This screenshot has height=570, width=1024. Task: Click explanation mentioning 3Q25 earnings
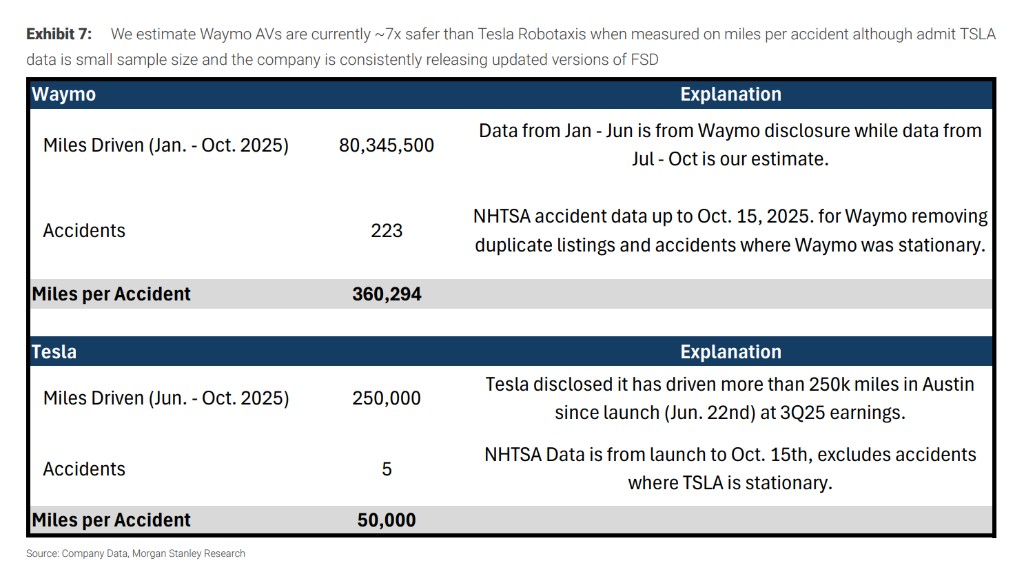coord(730,398)
